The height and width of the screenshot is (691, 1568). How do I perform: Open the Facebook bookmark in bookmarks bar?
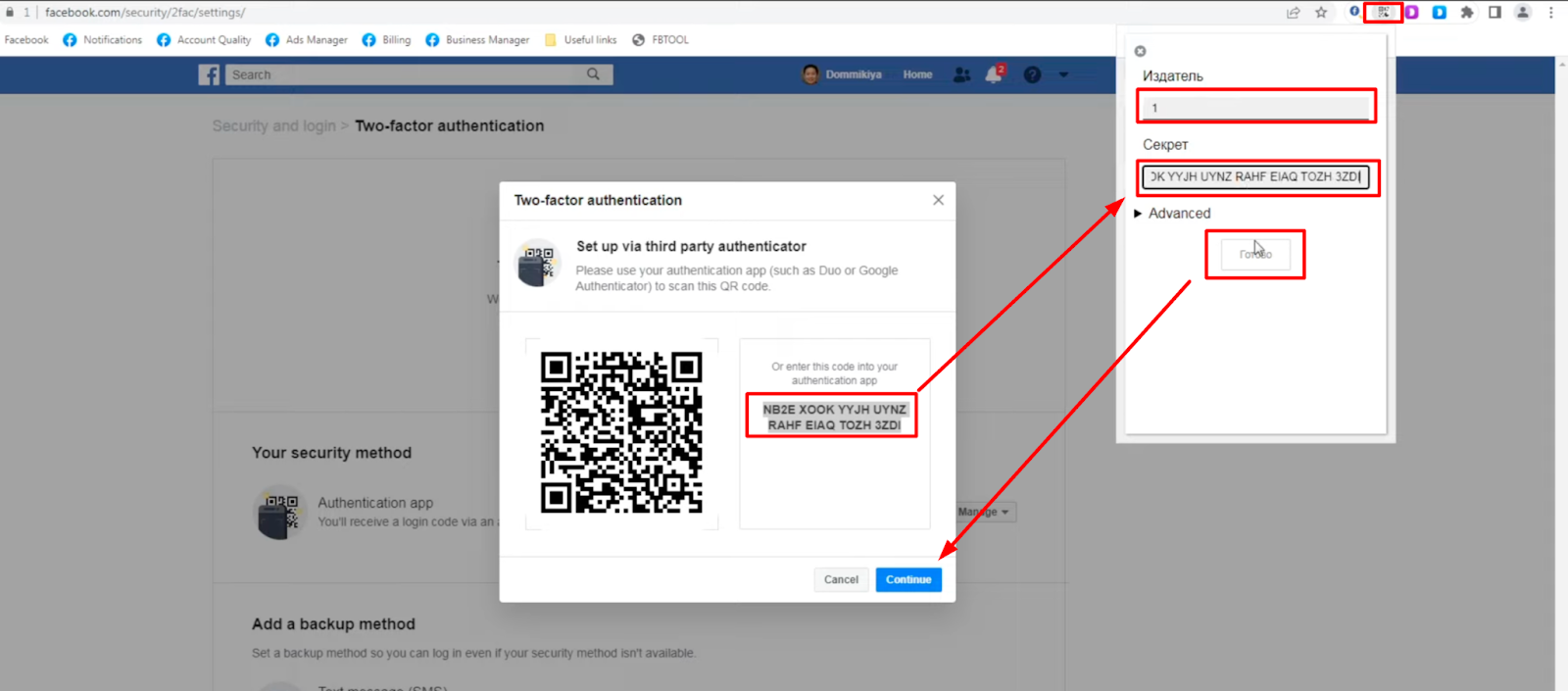26,40
